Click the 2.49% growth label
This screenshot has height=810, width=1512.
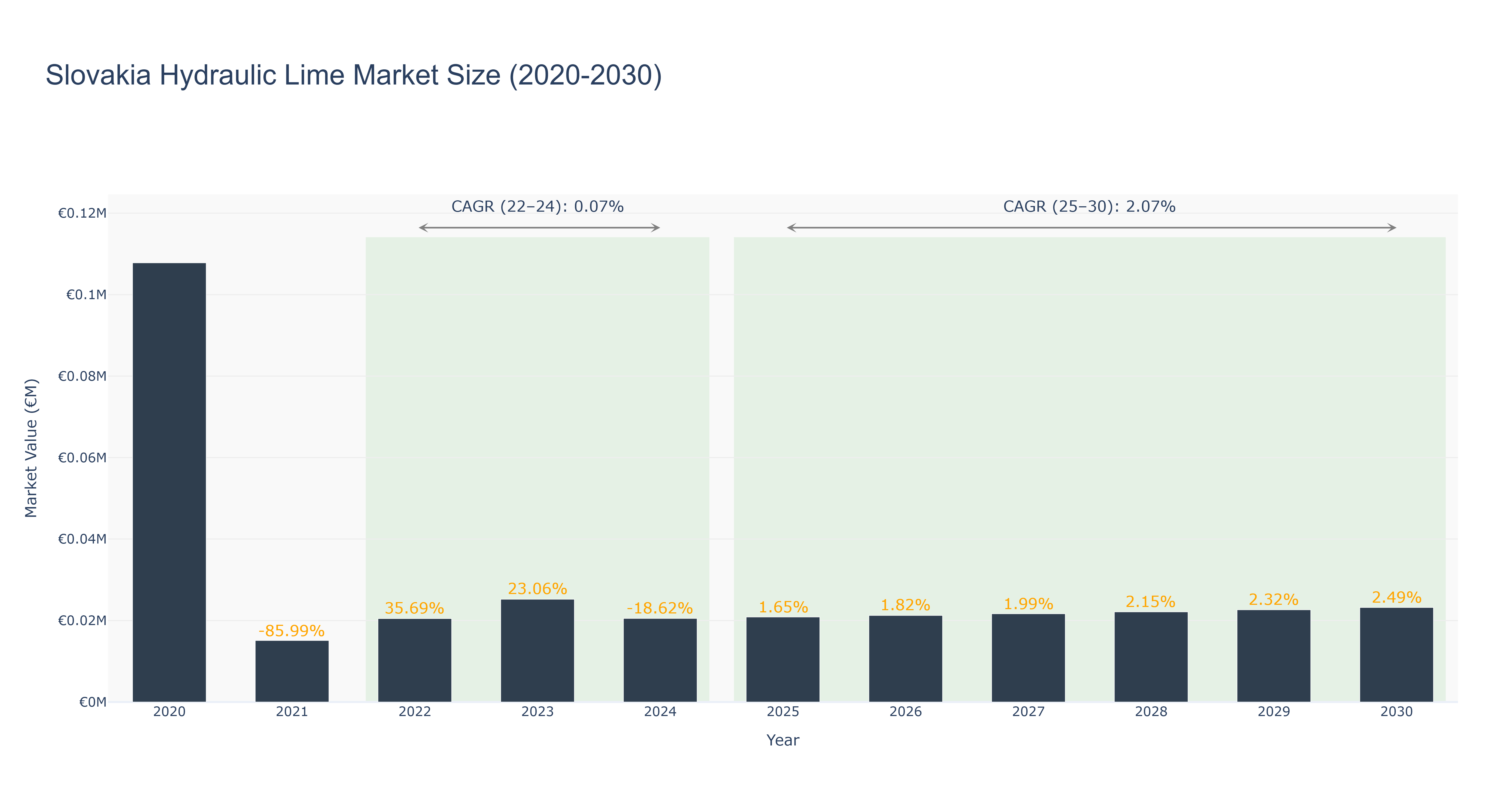coord(1396,598)
